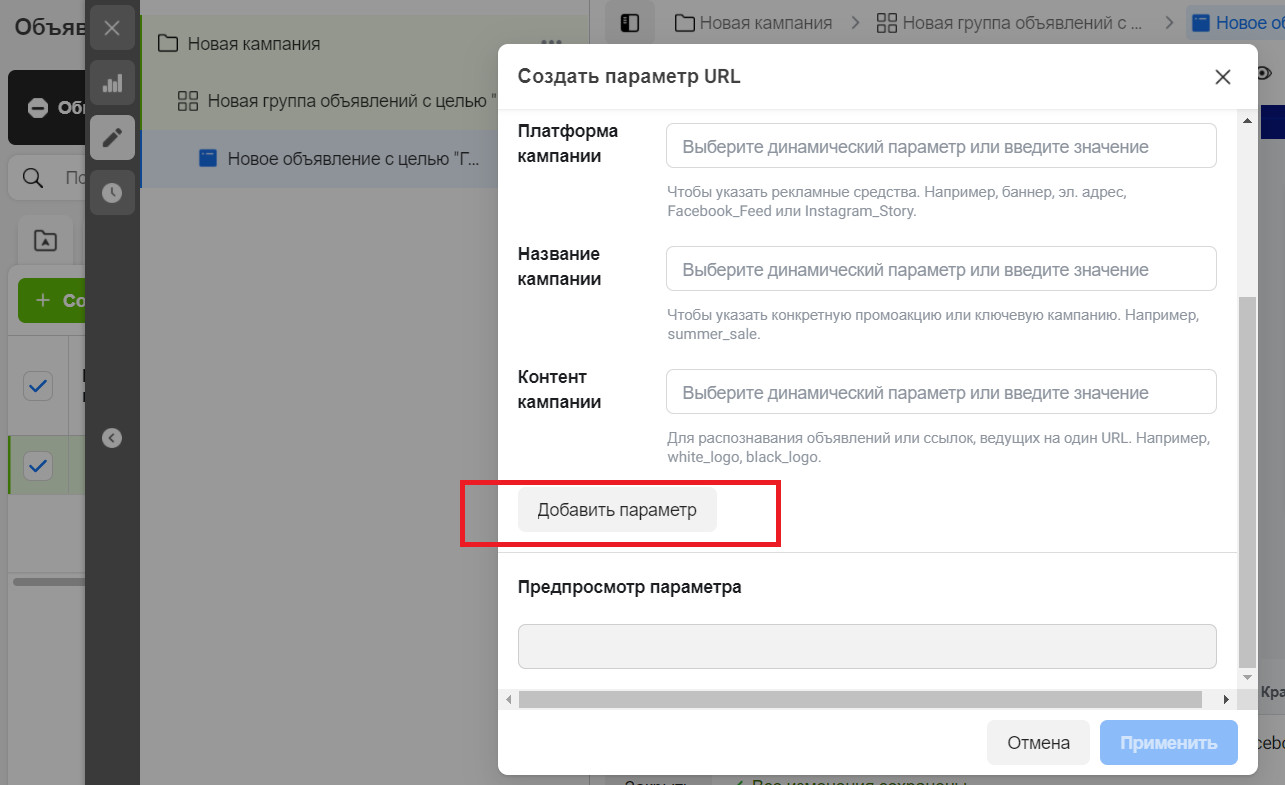Collapse the sidebar with left arrow circle
The width and height of the screenshot is (1285, 785).
(112, 438)
